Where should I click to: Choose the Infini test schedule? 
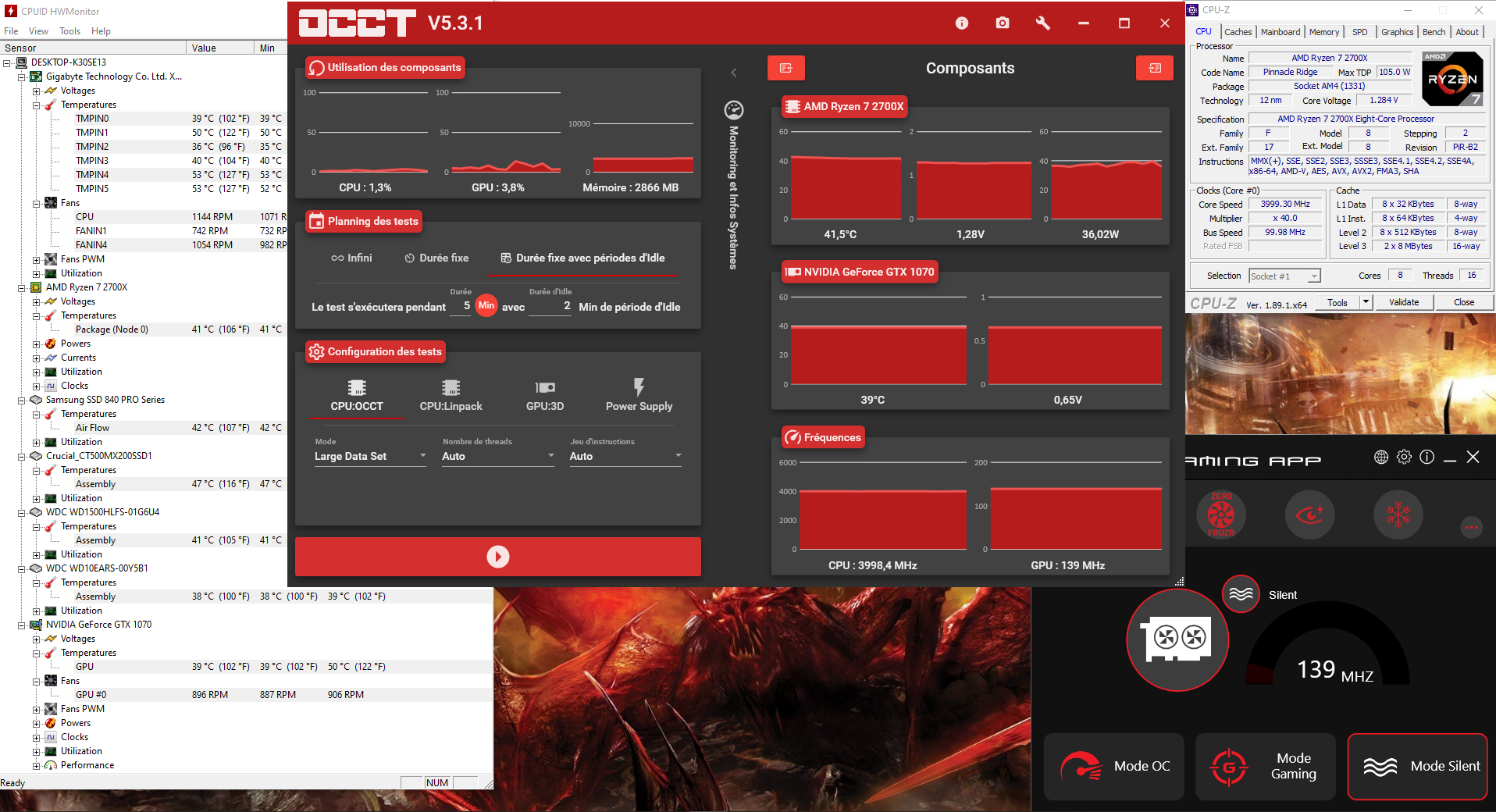(351, 258)
